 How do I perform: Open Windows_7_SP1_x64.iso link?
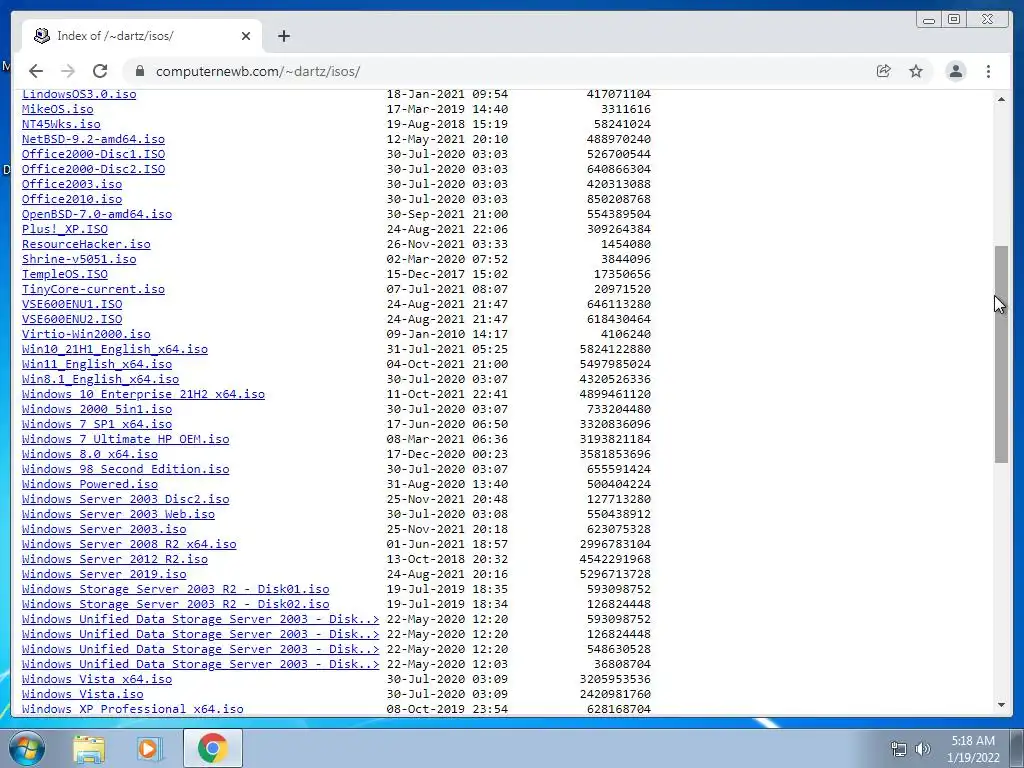[x=97, y=424]
